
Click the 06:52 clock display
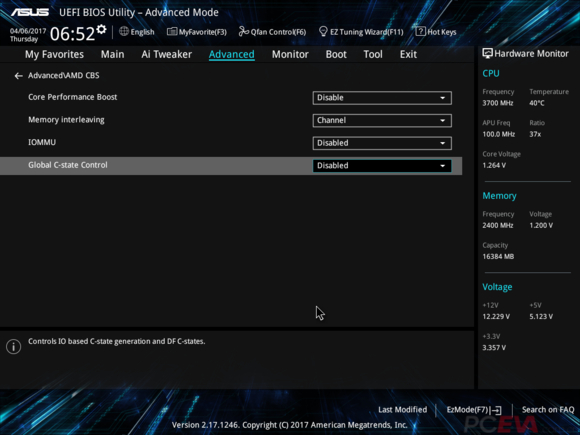coord(72,34)
